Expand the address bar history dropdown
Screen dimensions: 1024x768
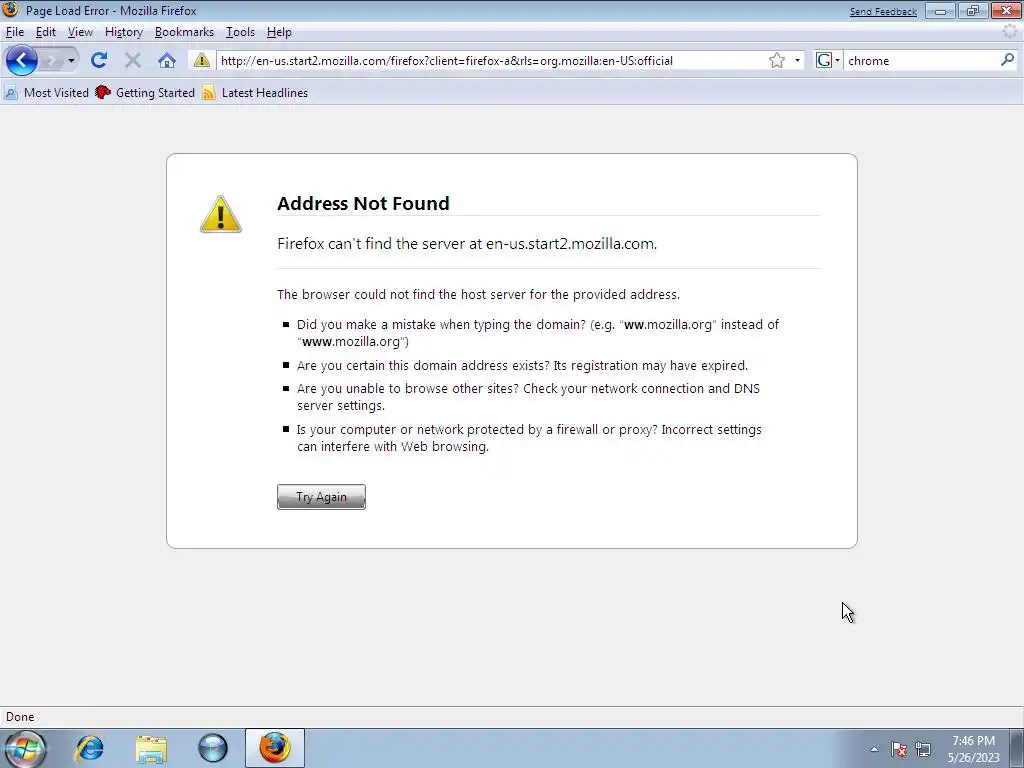[797, 61]
